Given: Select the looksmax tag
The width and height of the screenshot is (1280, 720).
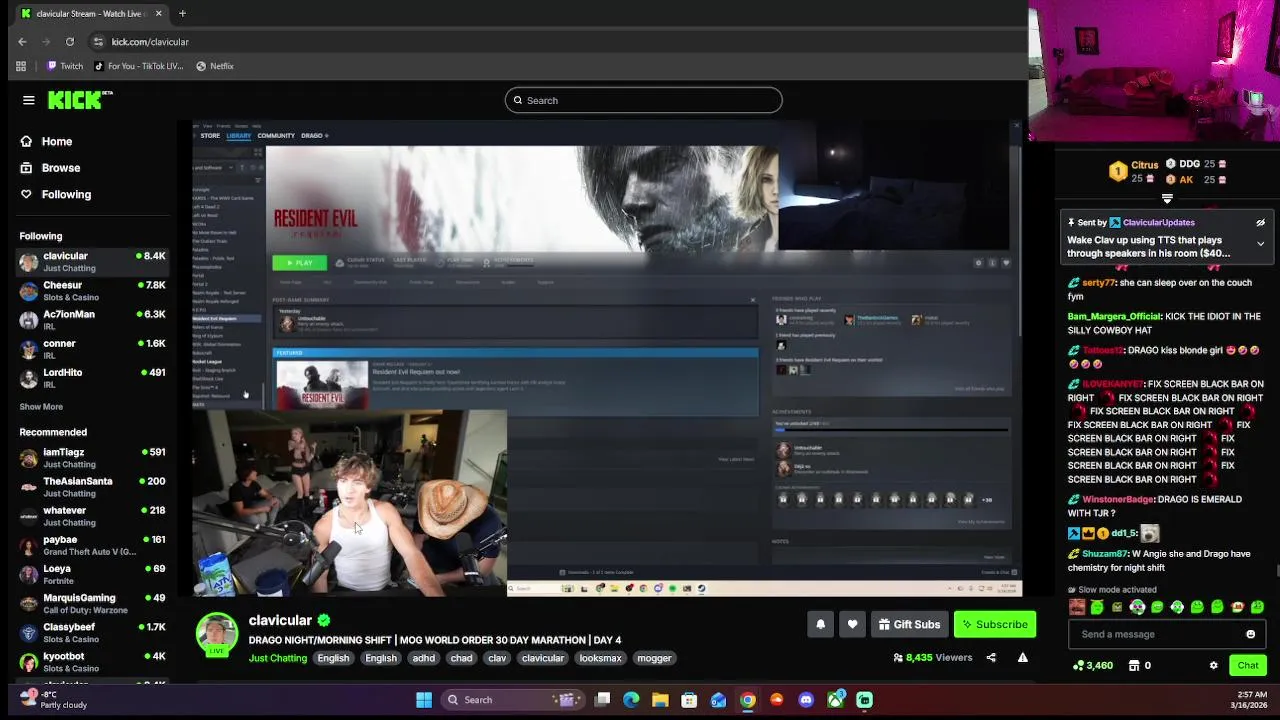Looking at the screenshot, I should point(600,658).
